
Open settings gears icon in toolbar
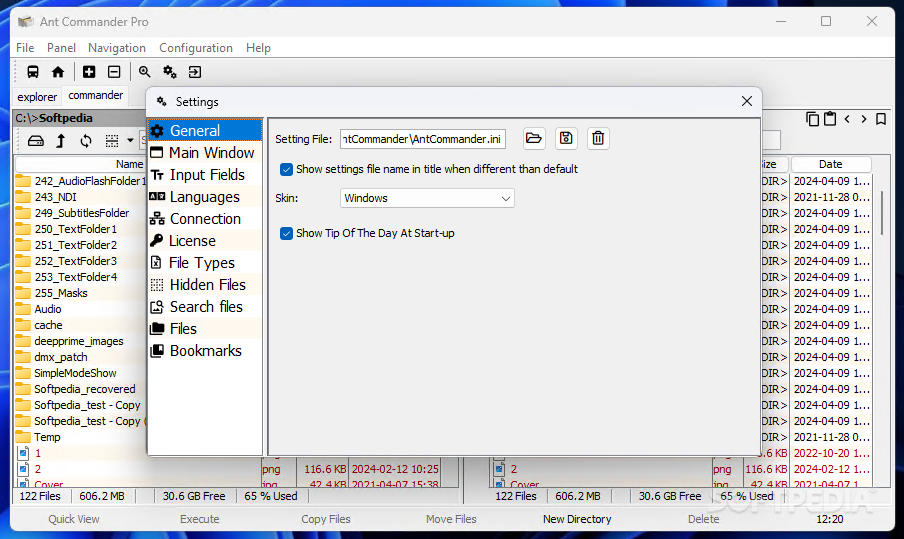(x=170, y=72)
